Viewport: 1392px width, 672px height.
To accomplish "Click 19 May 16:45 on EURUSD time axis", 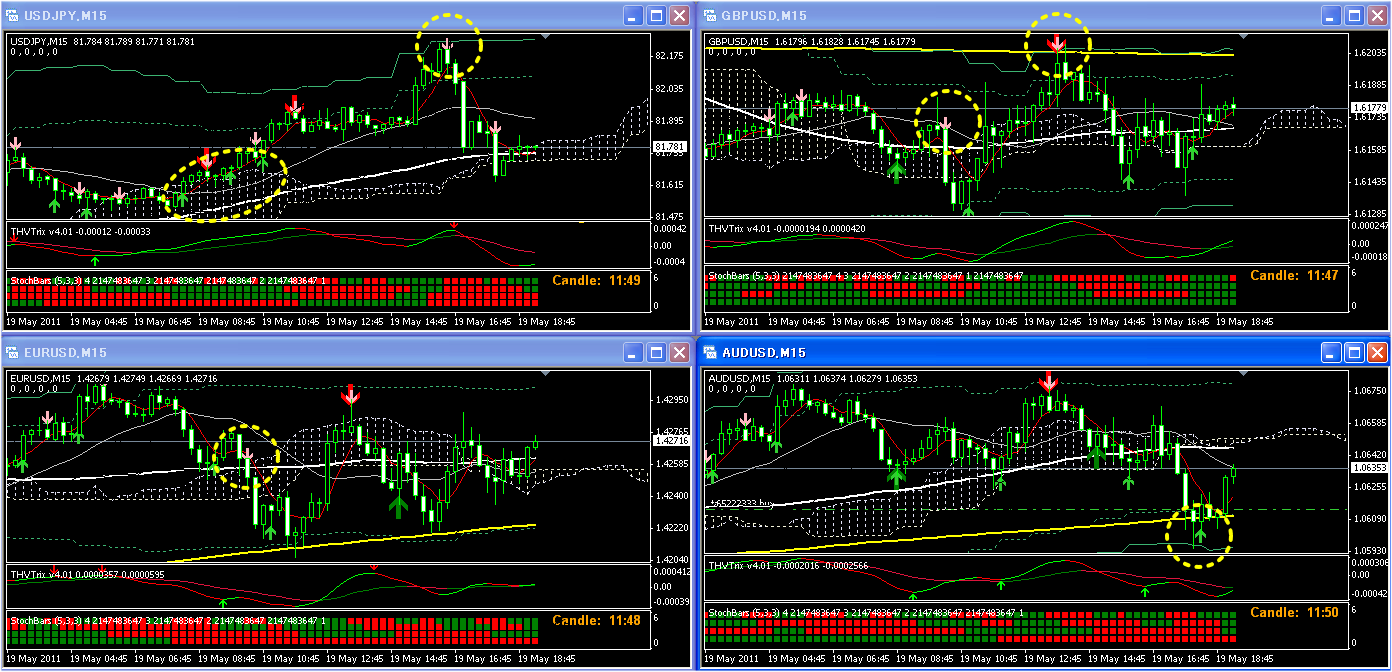I will click(x=483, y=660).
